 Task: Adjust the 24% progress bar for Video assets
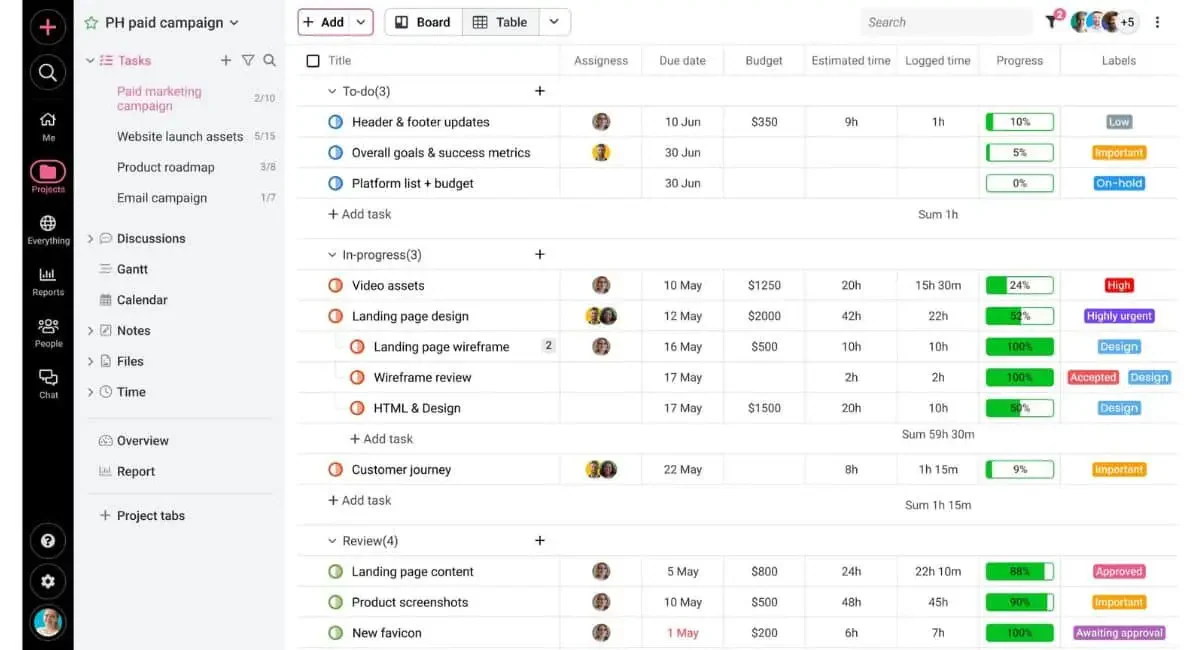point(1020,285)
